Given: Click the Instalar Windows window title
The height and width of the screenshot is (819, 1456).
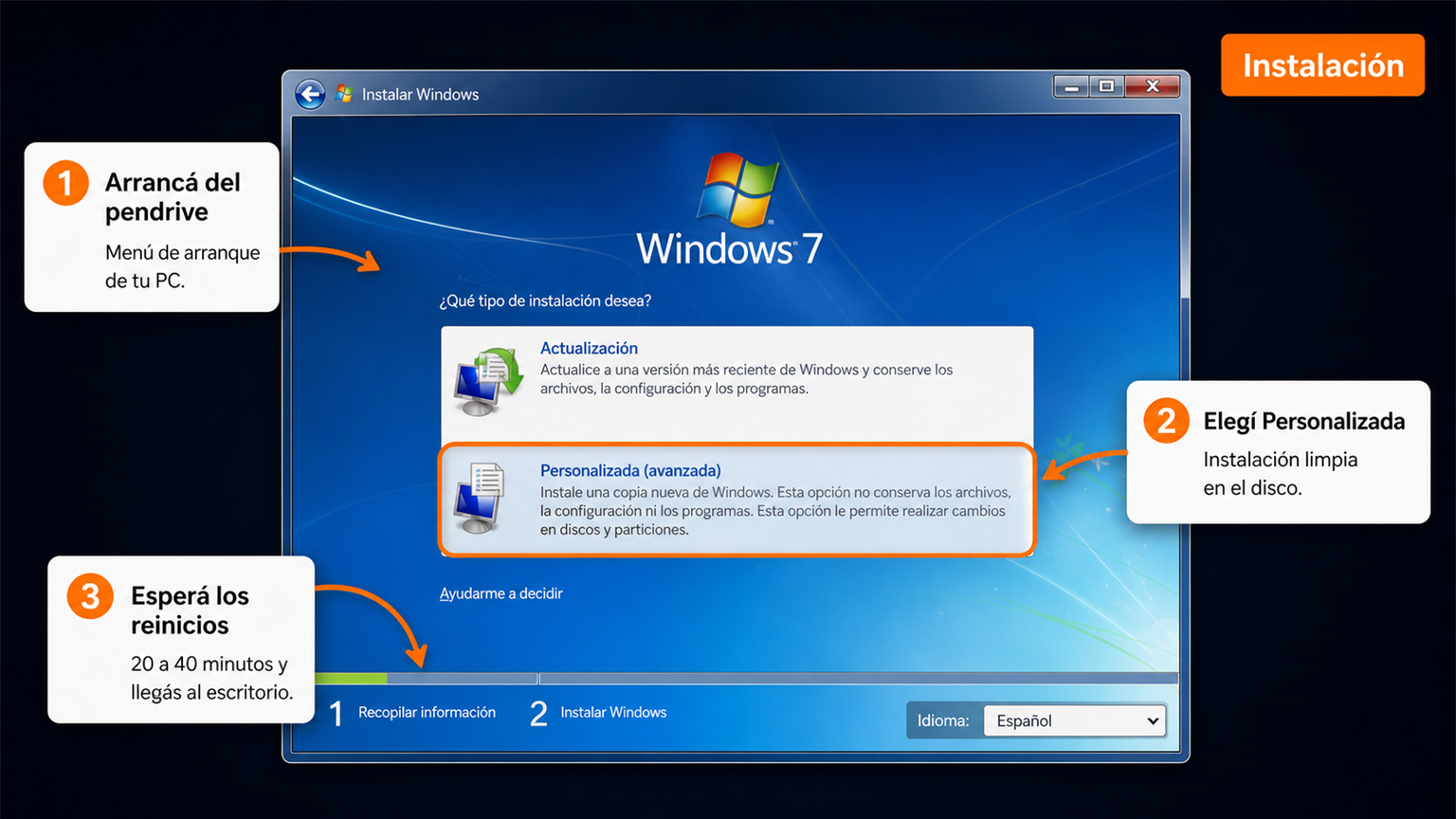Looking at the screenshot, I should pyautogui.click(x=420, y=94).
